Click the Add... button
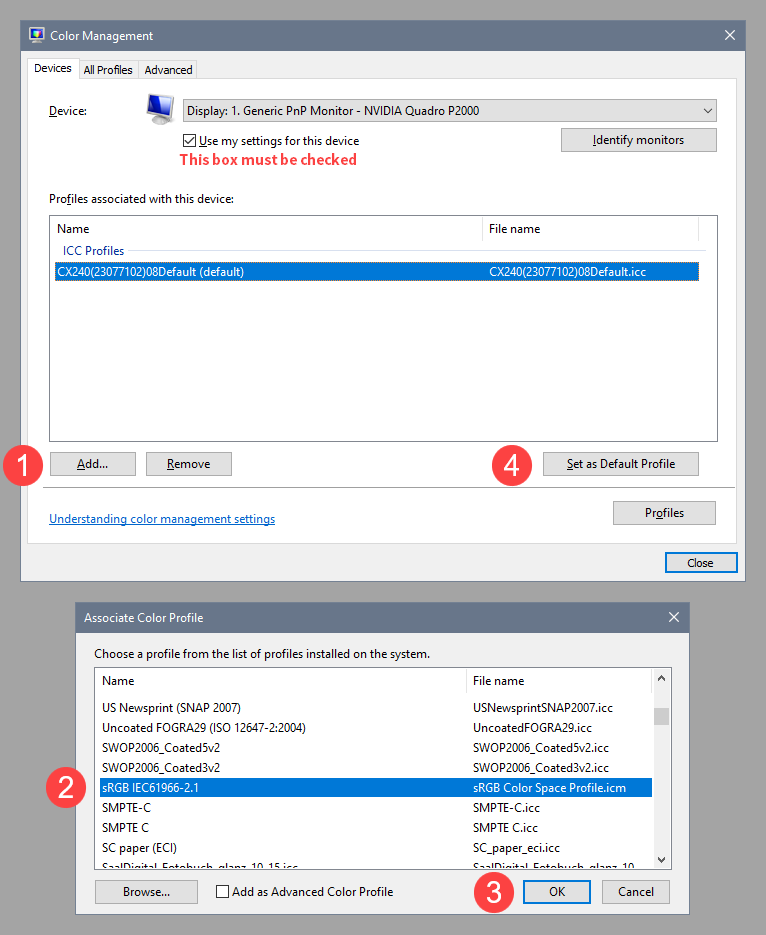The image size is (766, 935). coord(92,464)
